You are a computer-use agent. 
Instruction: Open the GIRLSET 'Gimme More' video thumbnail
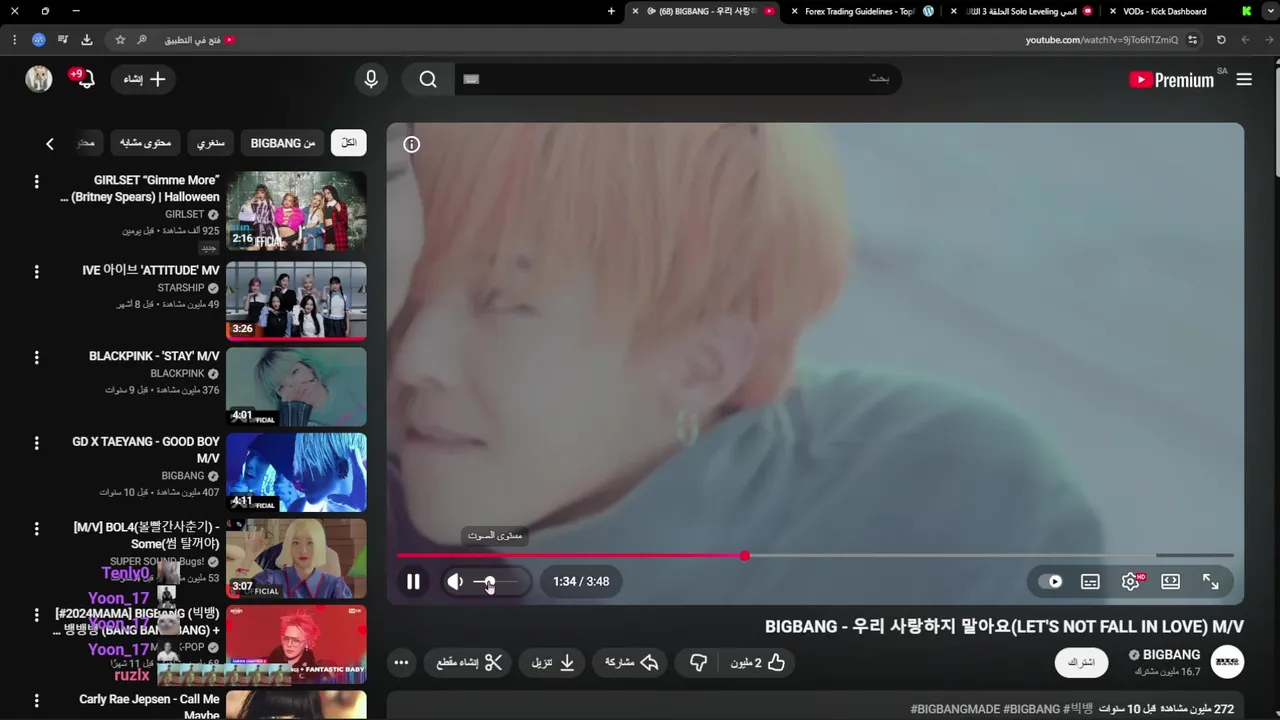296,211
